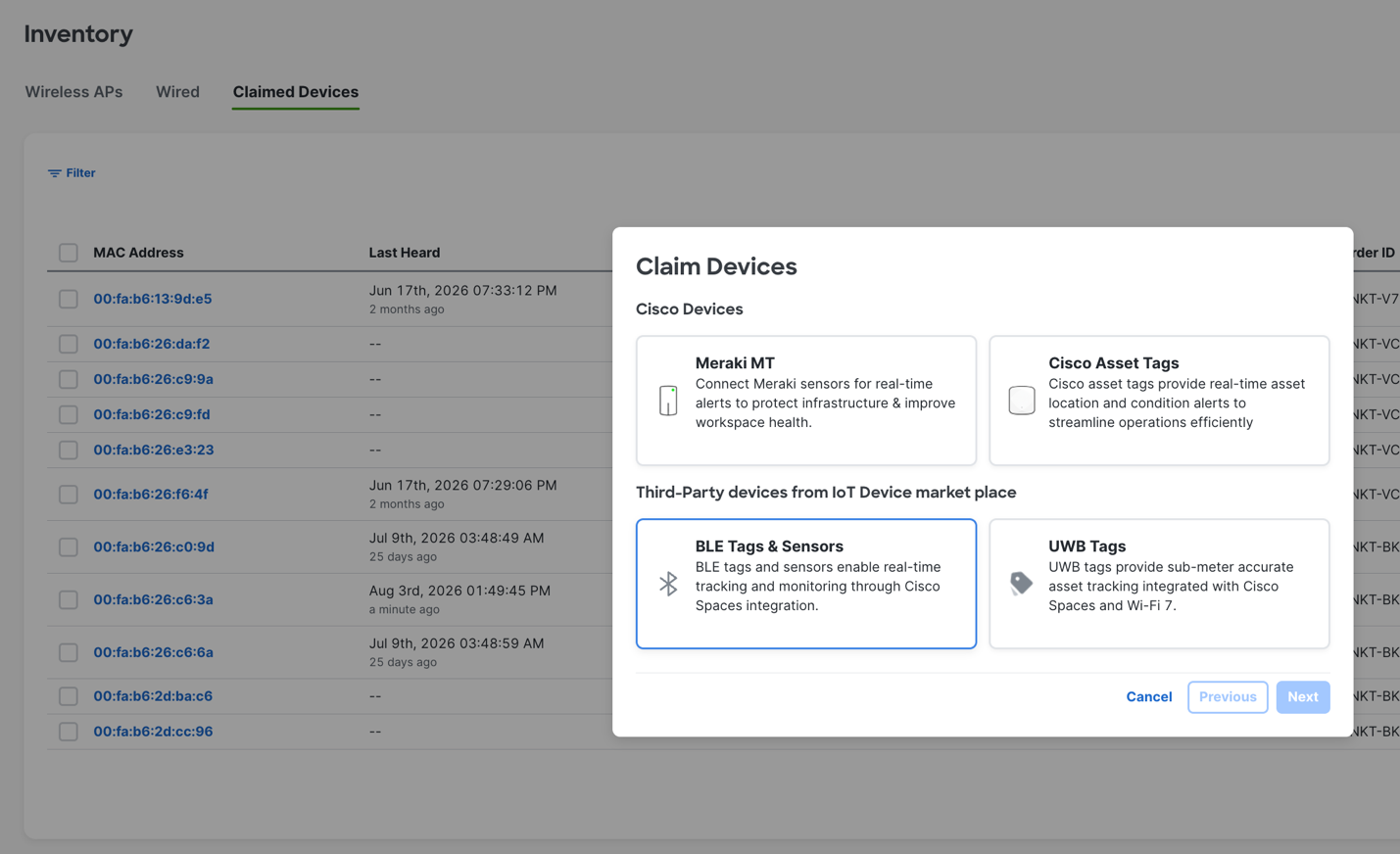Click the 'Aug 3rd, 2026 01:49:45 PM' cell
This screenshot has width=1400, height=854.
point(459,591)
